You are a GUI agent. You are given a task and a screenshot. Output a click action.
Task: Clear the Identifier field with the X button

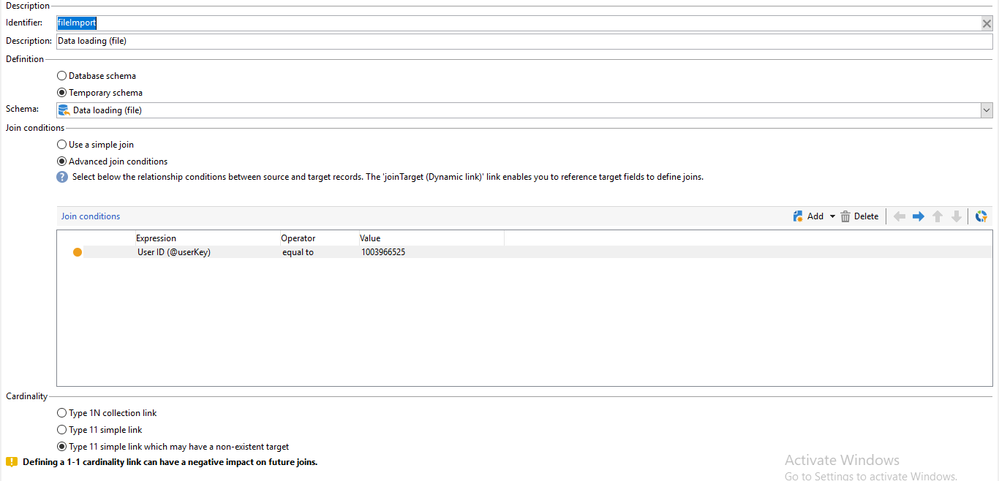click(x=986, y=23)
